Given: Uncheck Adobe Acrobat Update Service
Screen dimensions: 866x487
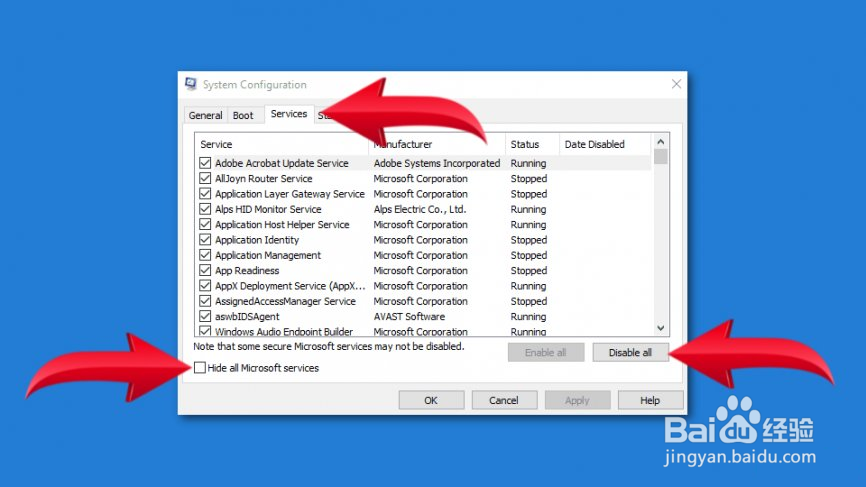Looking at the screenshot, I should (205, 163).
